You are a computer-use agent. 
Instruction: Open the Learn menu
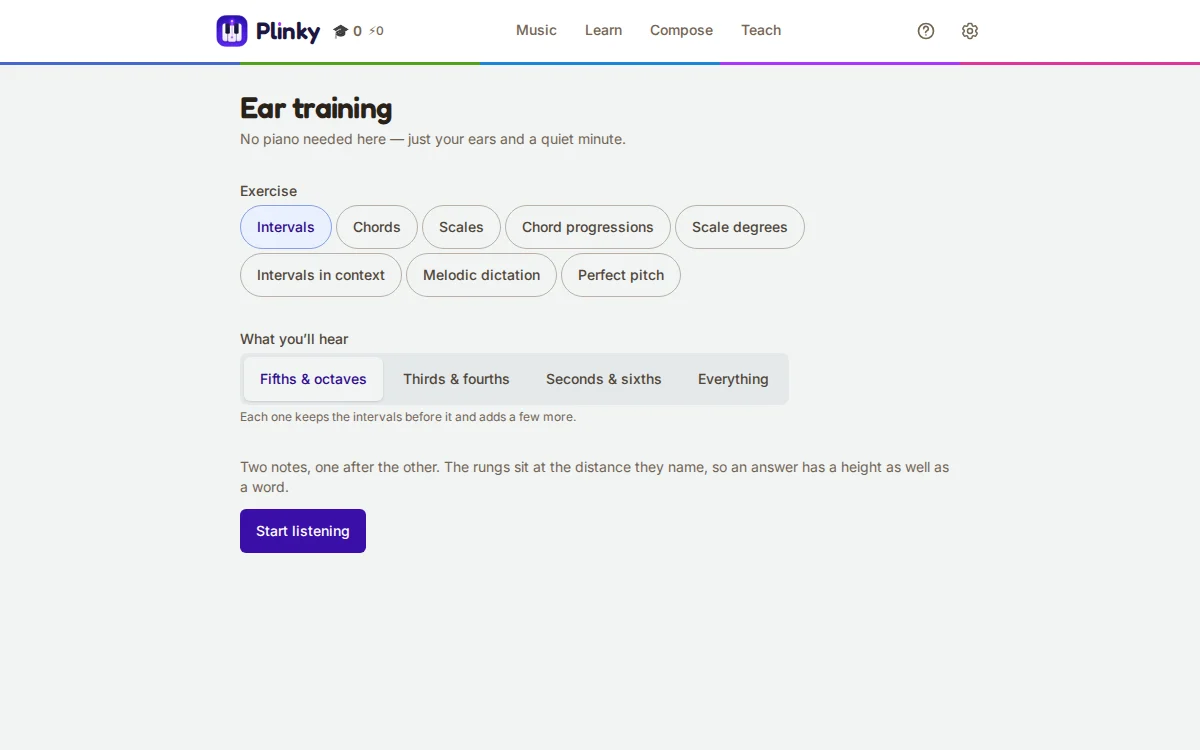pyautogui.click(x=603, y=30)
